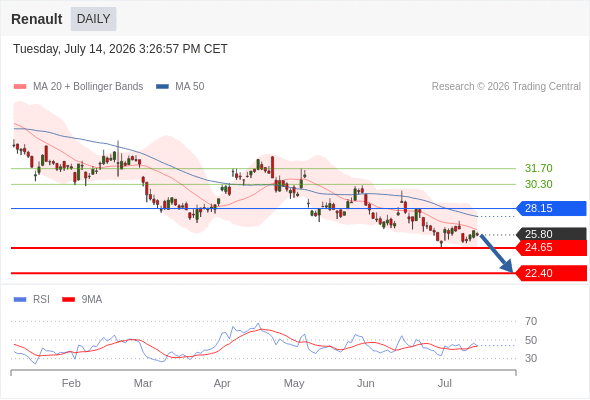Click the 31.70 resistance level label

point(538,168)
